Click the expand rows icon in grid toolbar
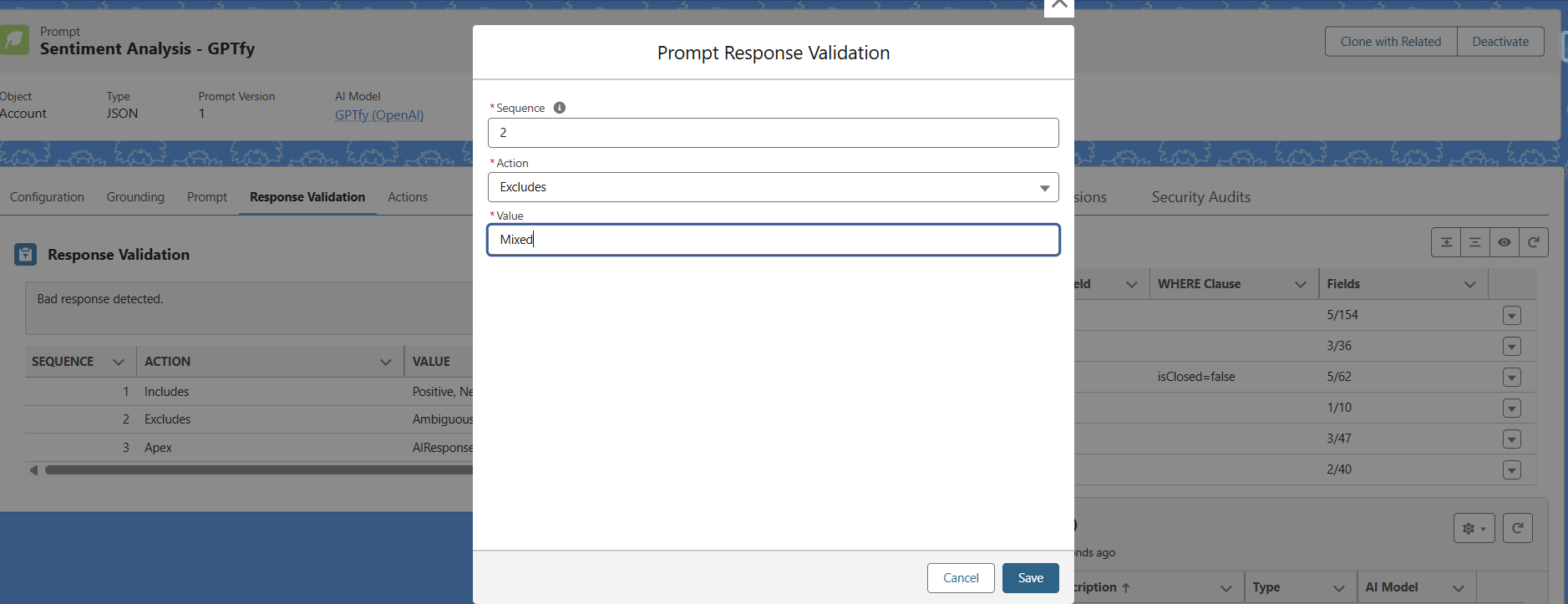The image size is (1568, 604). [1446, 242]
